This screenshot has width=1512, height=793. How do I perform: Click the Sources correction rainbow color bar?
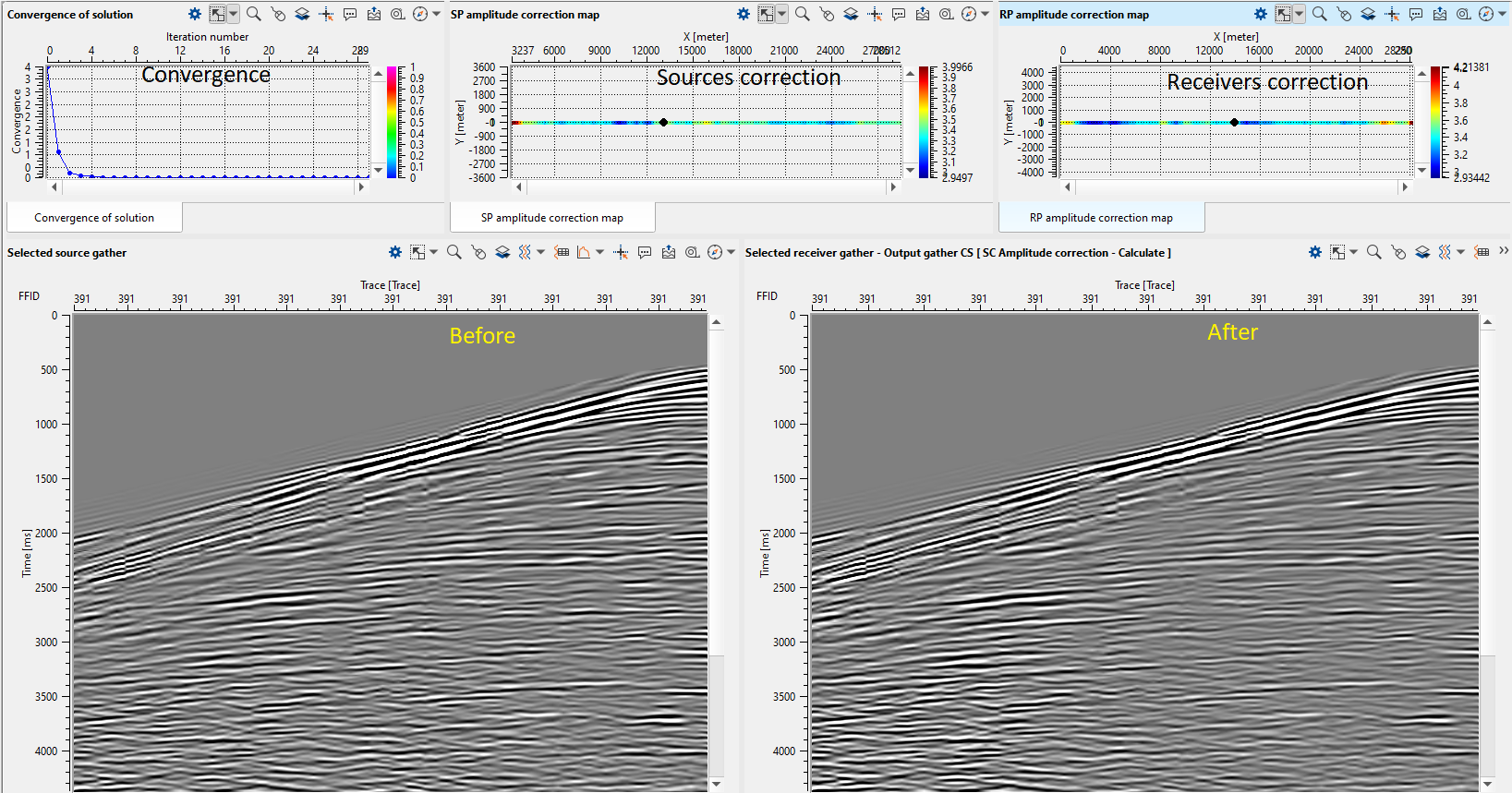[924, 122]
